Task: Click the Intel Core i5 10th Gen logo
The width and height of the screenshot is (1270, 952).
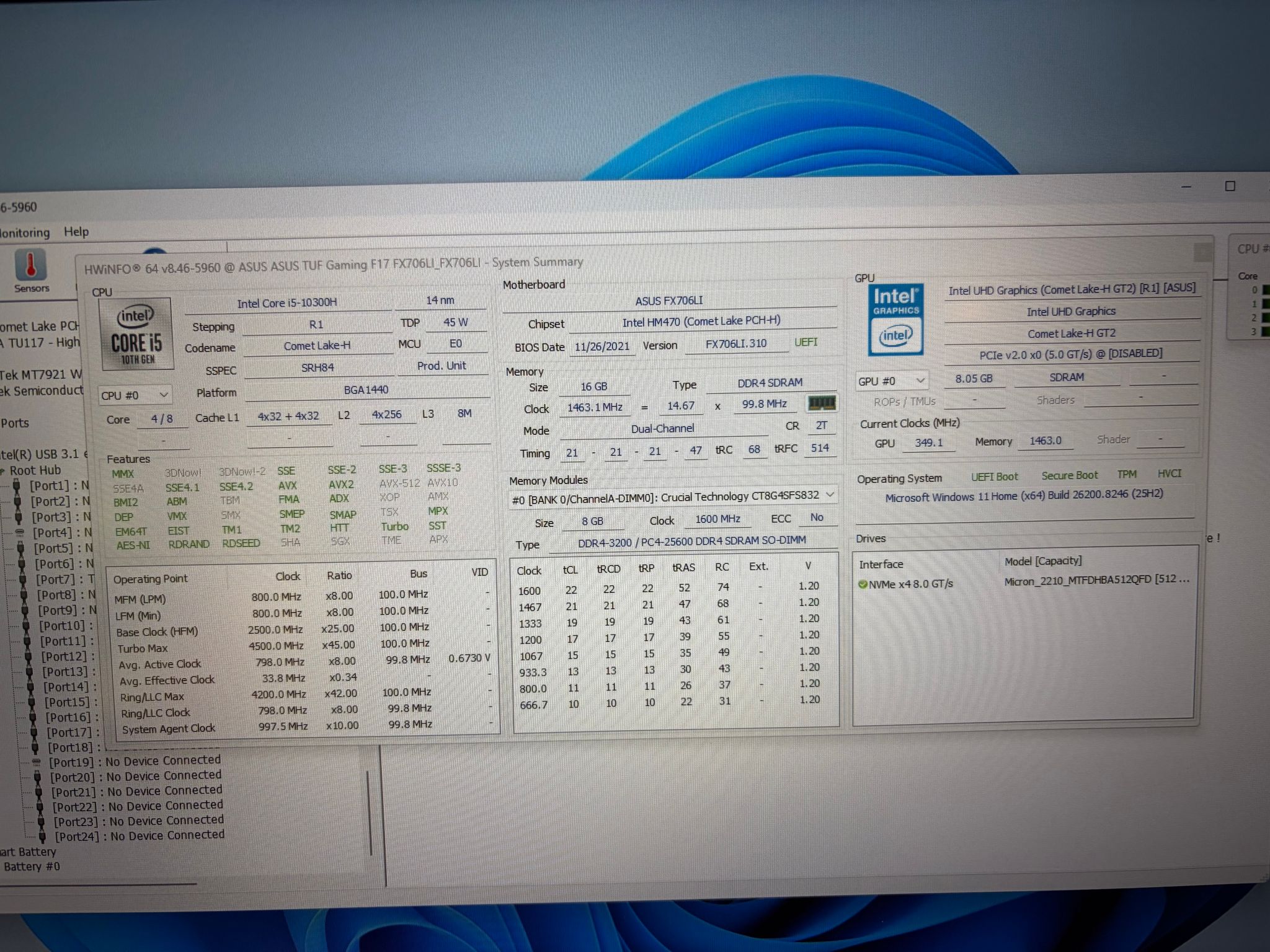Action: [137, 334]
